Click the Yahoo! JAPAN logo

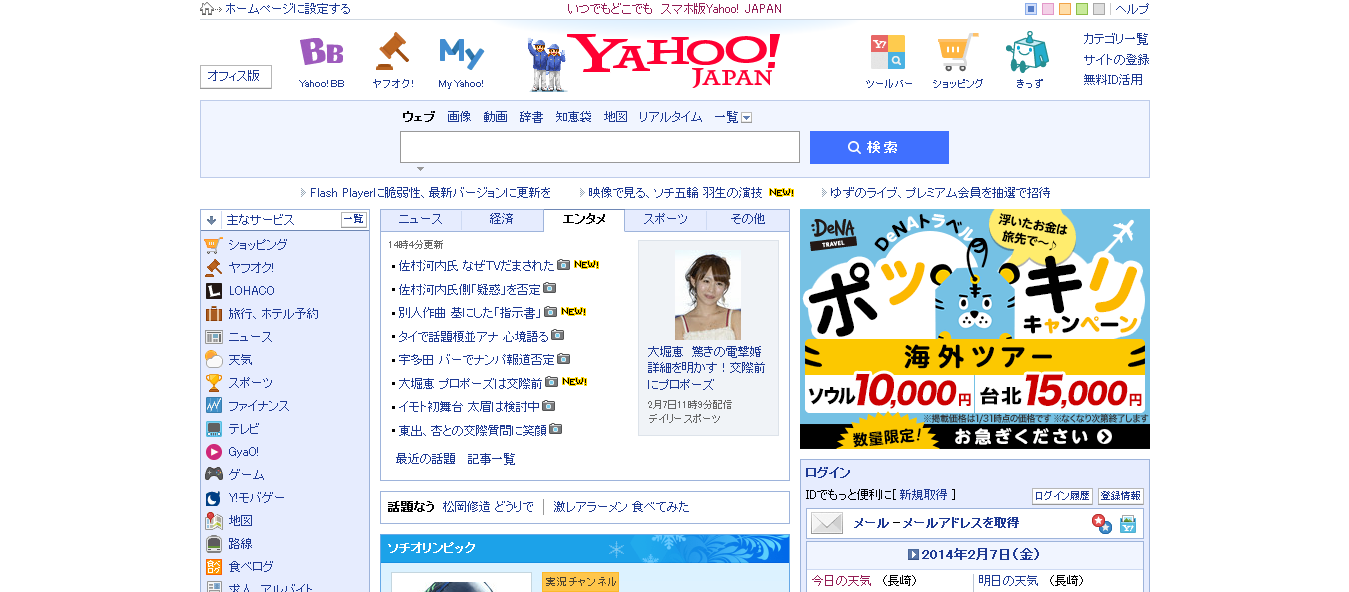[x=673, y=60]
